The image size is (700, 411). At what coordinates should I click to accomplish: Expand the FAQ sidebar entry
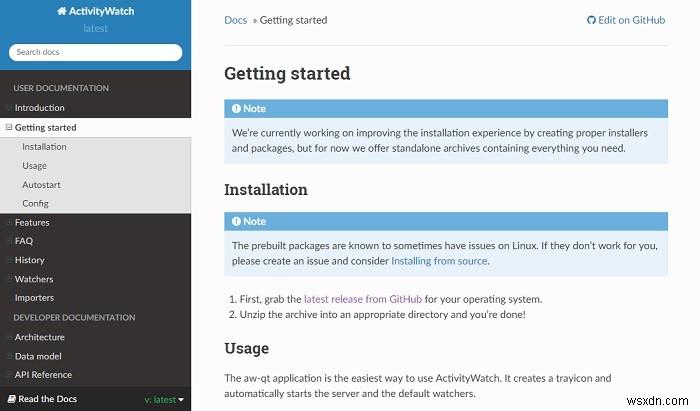(8, 241)
